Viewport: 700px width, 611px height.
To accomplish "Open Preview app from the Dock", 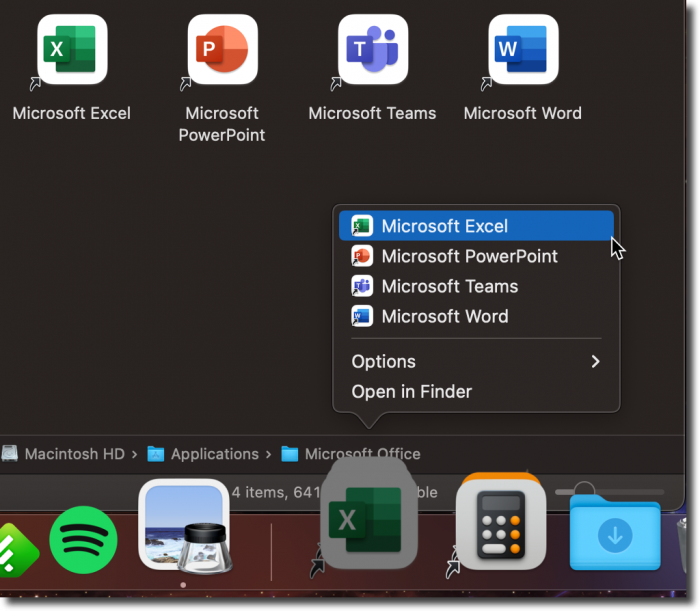I will click(x=185, y=527).
